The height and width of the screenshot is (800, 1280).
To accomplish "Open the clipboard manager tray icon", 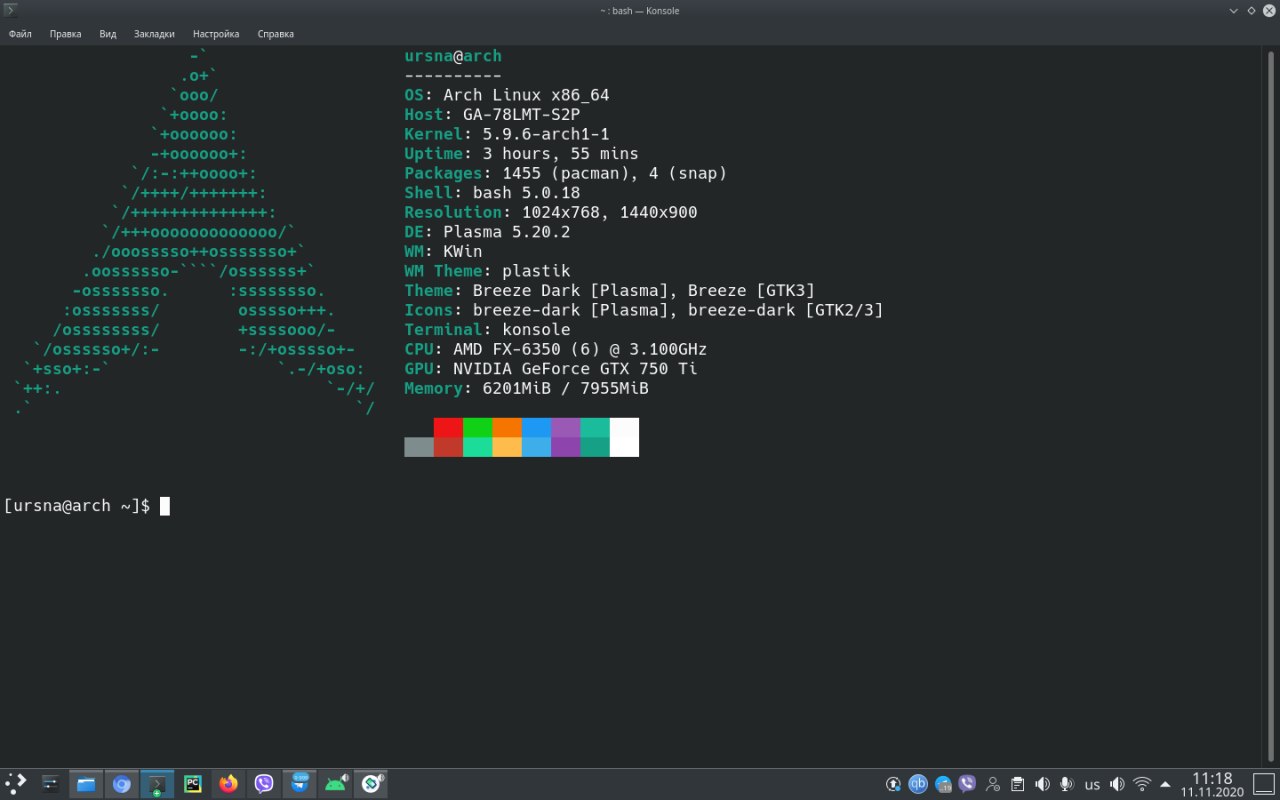I will click(x=1017, y=784).
